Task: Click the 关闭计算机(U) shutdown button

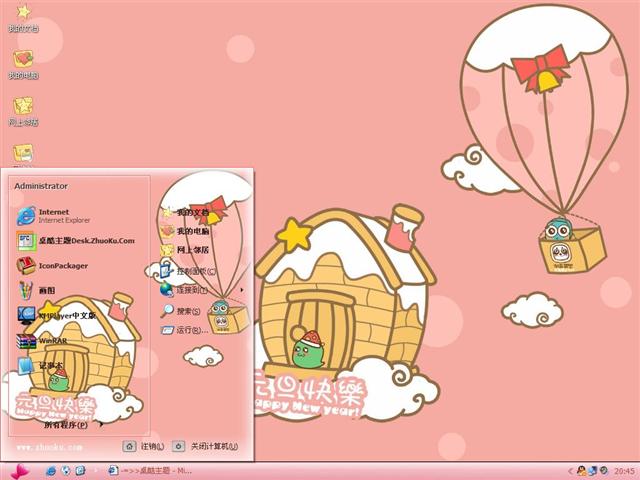Action: coord(205,447)
